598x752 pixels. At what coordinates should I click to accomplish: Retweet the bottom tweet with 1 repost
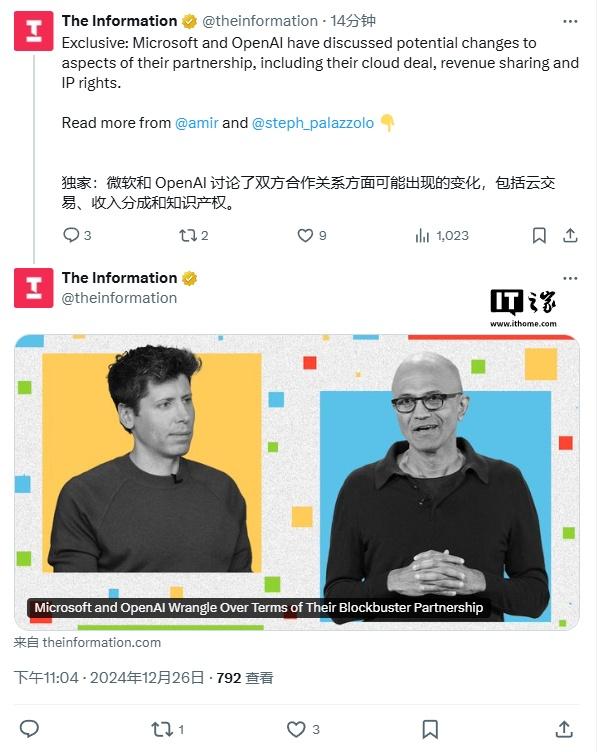pyautogui.click(x=161, y=729)
